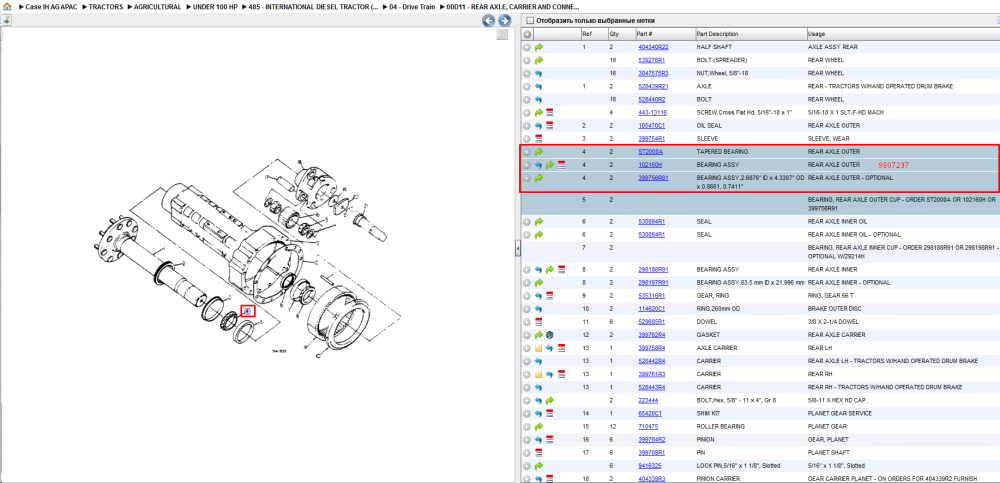
Task: Click notes list icon on PIN row
Action: (x=538, y=452)
